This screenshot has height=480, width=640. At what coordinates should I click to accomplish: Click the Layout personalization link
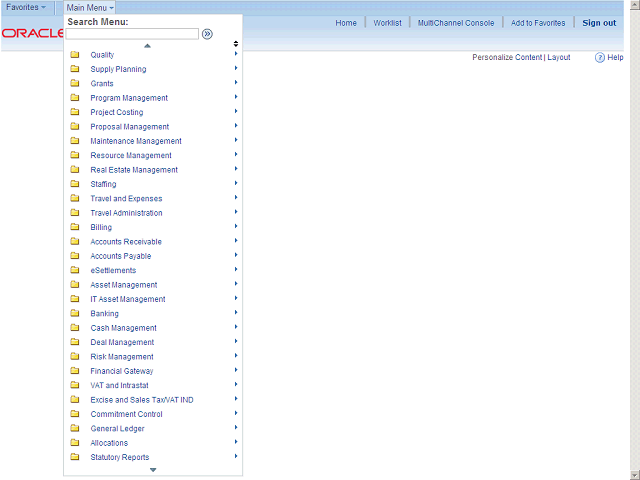pos(559,58)
